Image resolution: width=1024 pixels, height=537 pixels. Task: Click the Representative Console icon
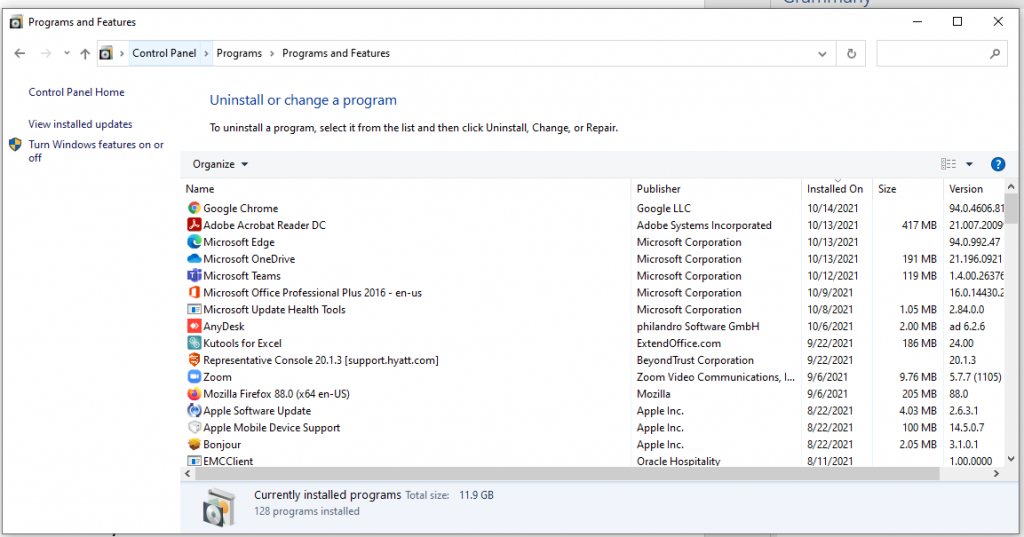pyautogui.click(x=194, y=360)
